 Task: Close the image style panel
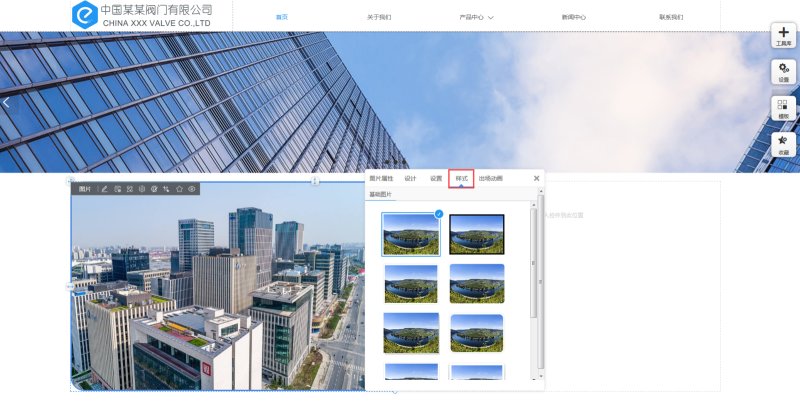click(536, 178)
